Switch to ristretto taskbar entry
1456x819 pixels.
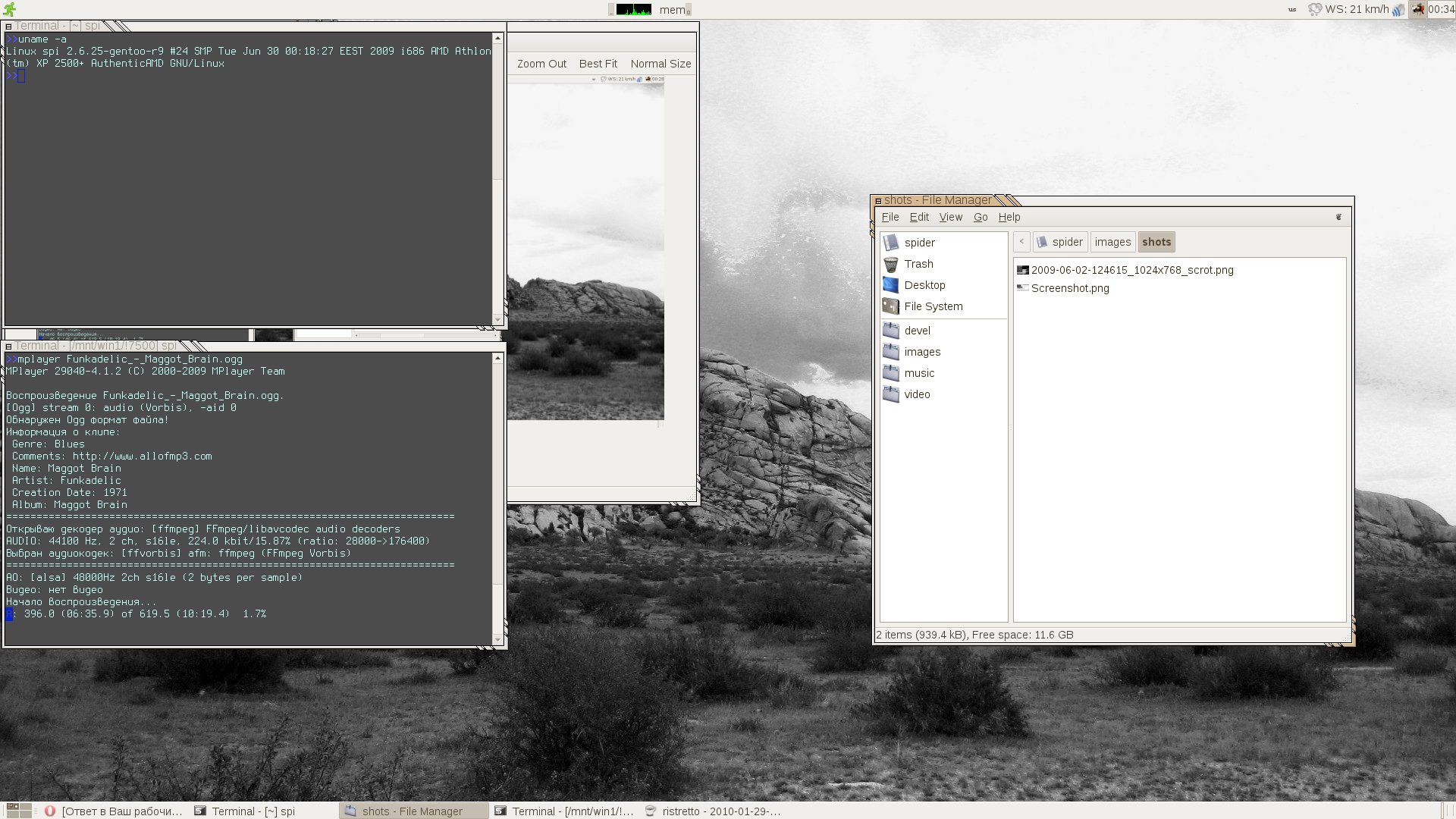click(x=714, y=811)
